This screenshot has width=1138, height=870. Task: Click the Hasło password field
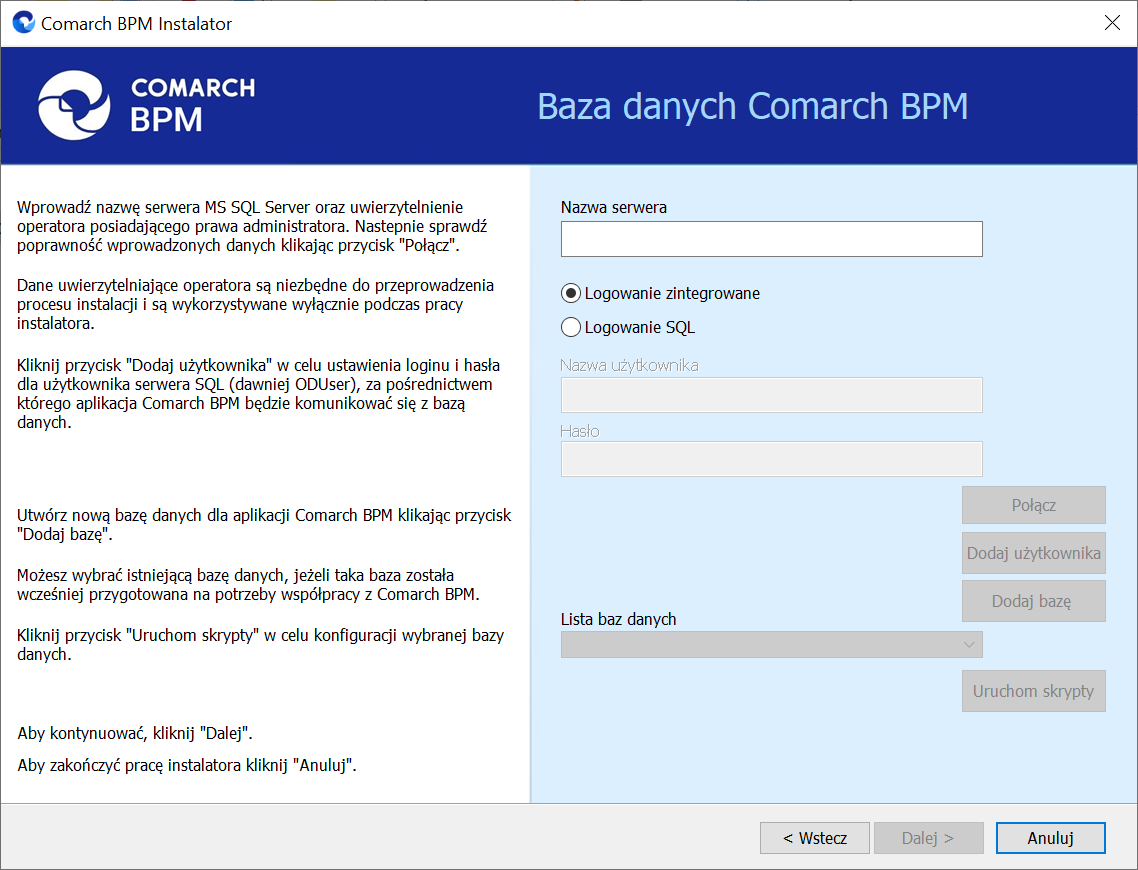coord(771,459)
